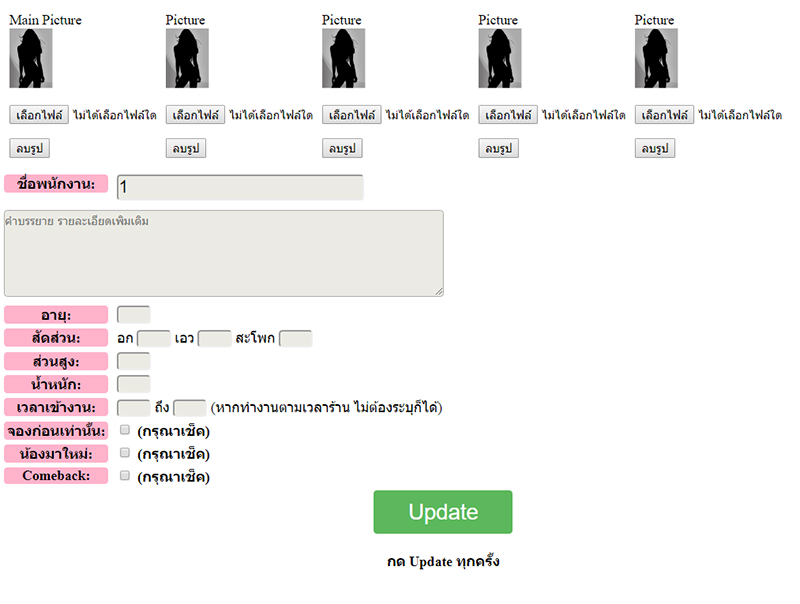Delete the Main Picture image (ลบรูป)
Viewport: 800px width, 604px height.
[30, 148]
